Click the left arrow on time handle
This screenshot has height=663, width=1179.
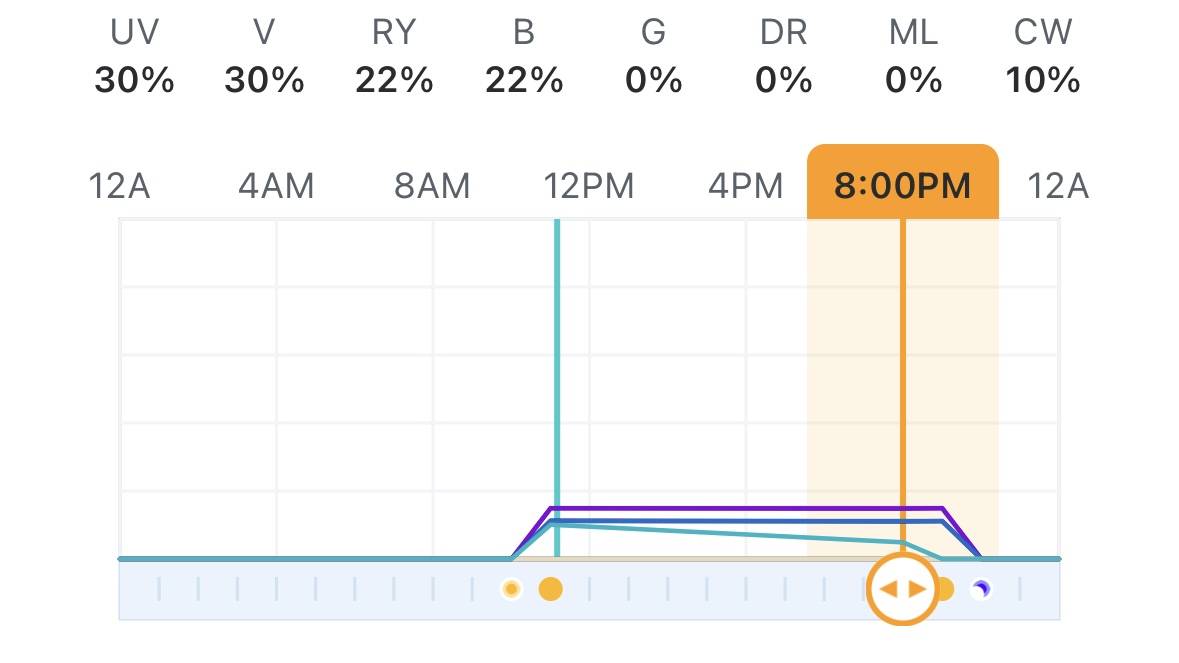pyautogui.click(x=888, y=589)
